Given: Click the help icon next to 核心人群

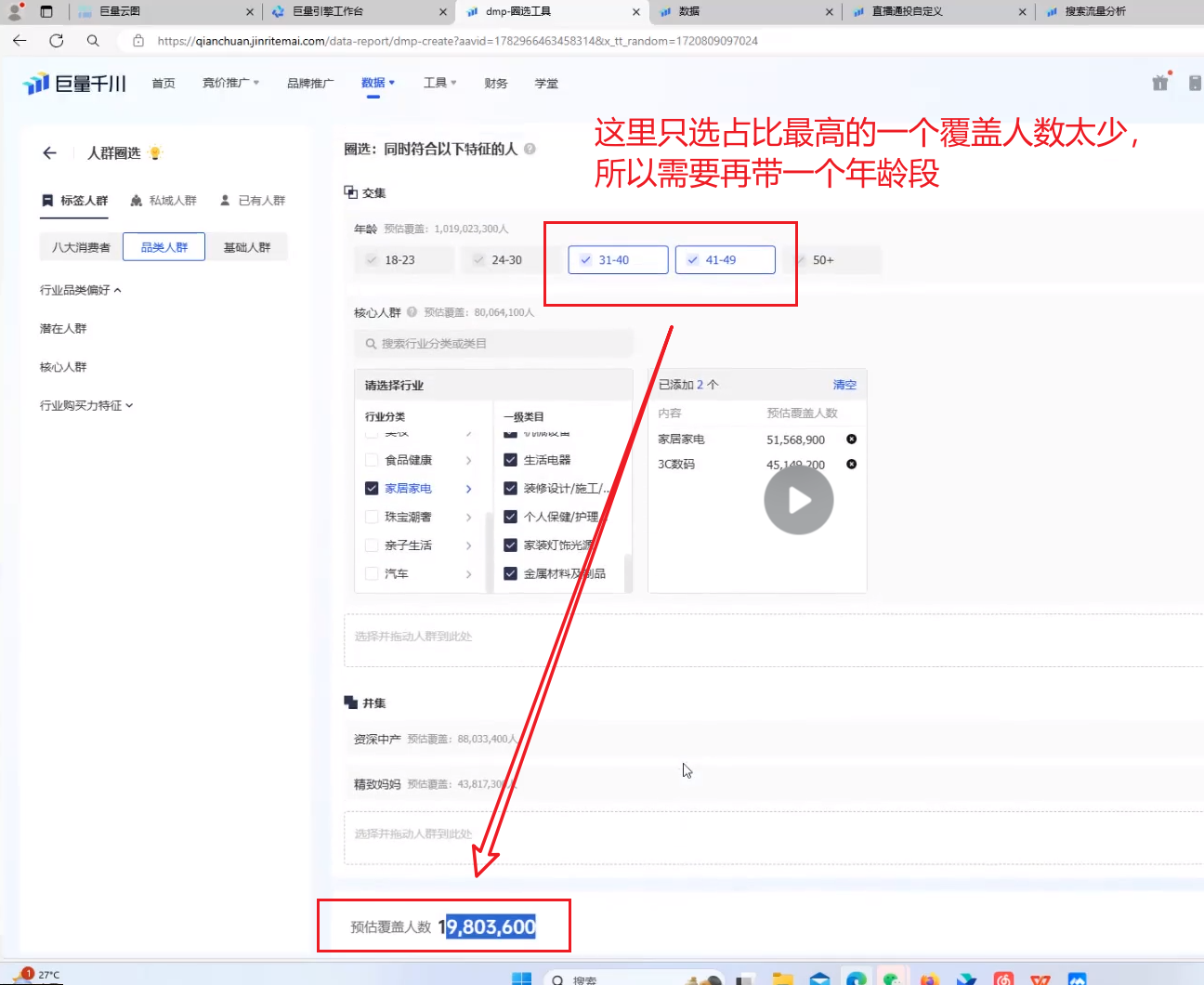Looking at the screenshot, I should click(412, 312).
